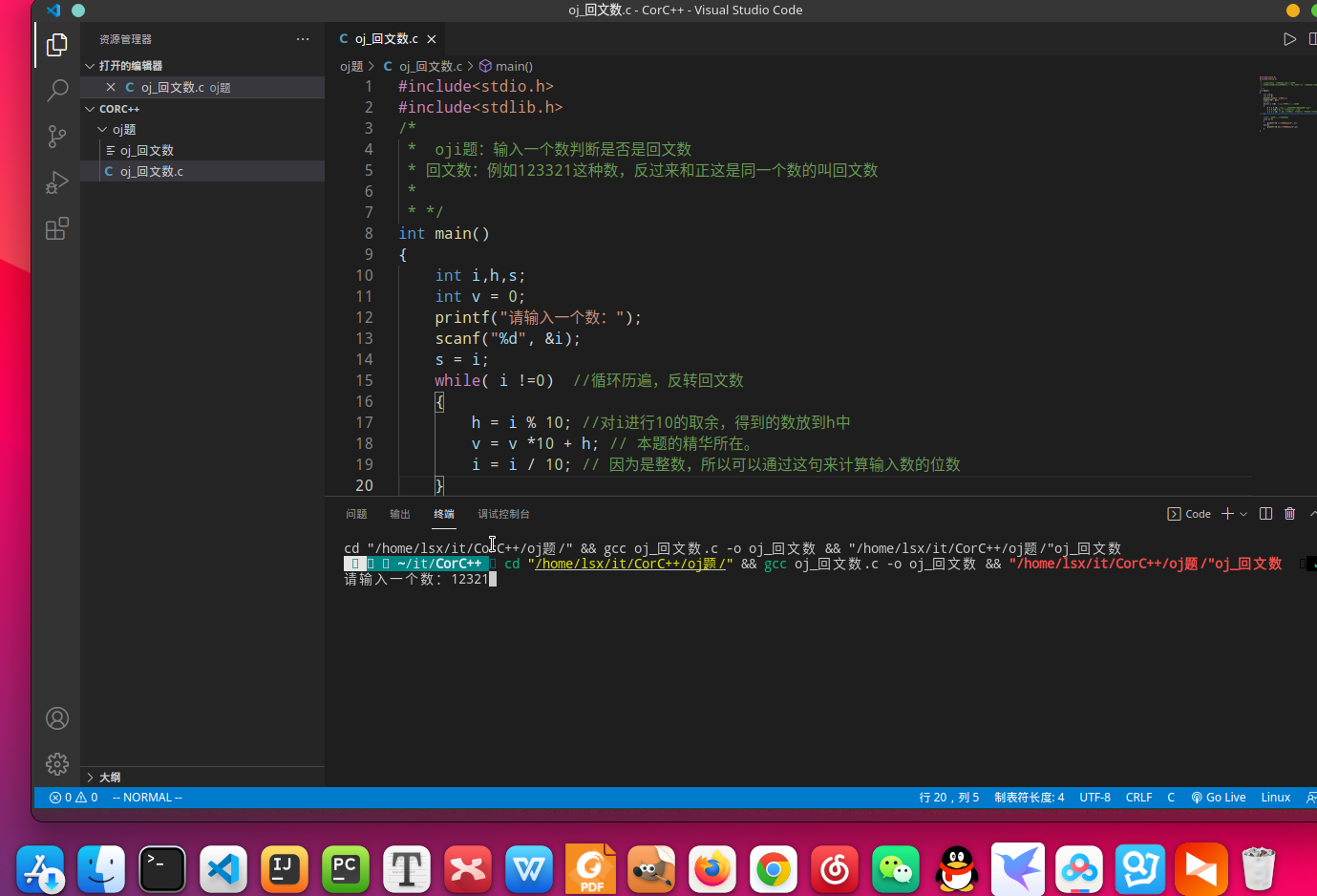Image resolution: width=1317 pixels, height=896 pixels.
Task: Click the oj题 breadcrumb segment
Action: tap(351, 66)
